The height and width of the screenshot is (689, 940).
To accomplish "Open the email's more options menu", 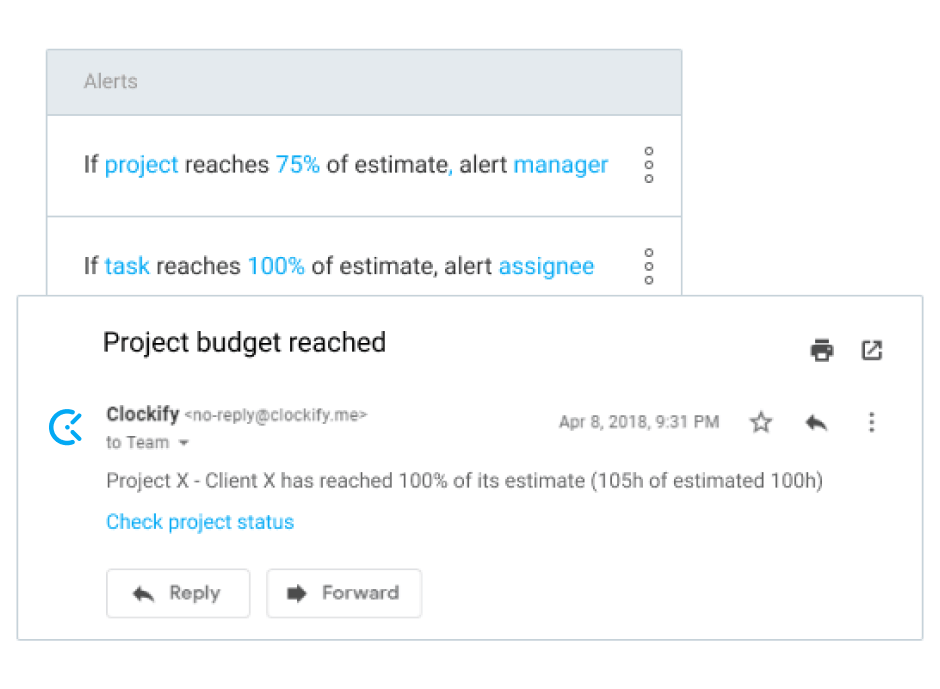I will (x=871, y=422).
